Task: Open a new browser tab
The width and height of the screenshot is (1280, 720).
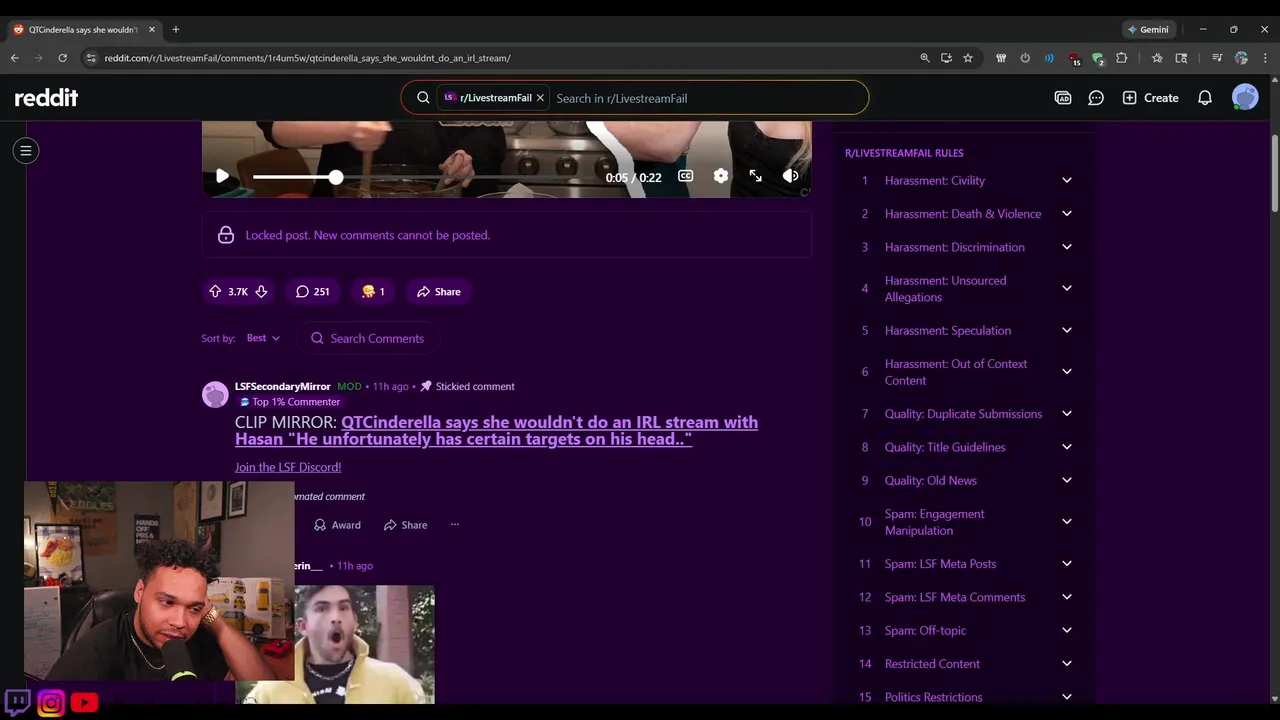Action: coord(175,30)
